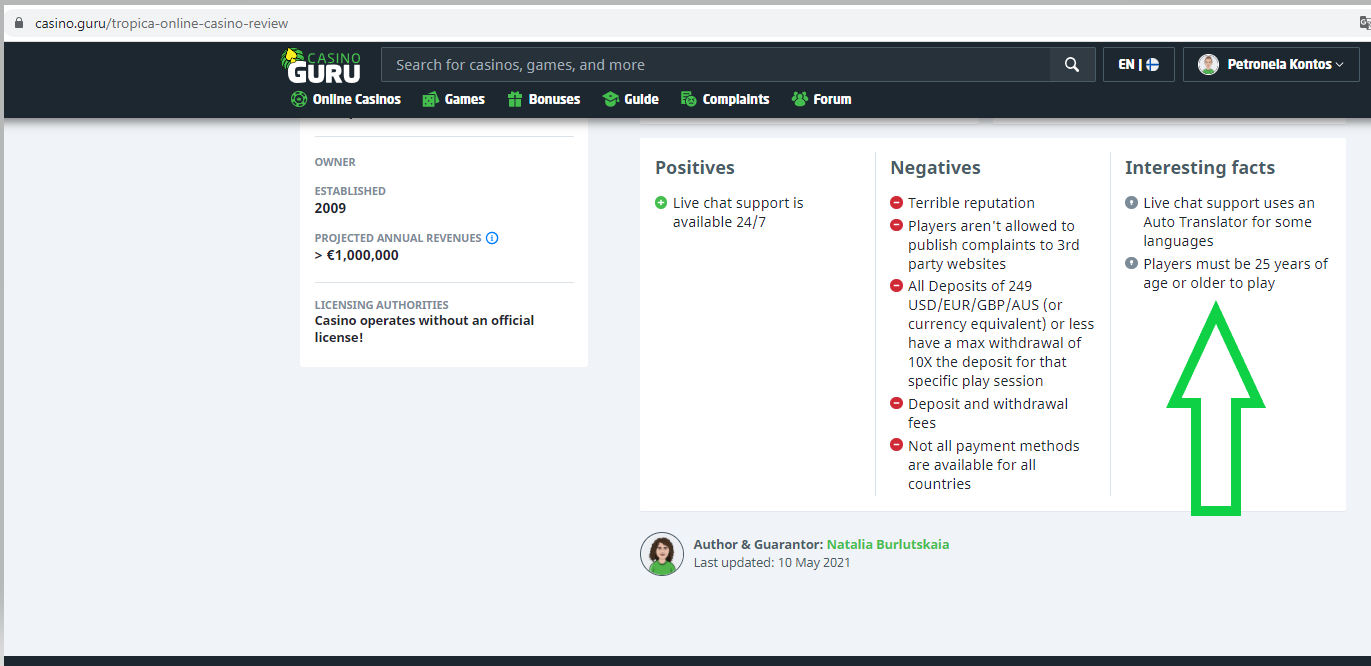Click the Forum people icon
The image size is (1371, 666).
799,99
